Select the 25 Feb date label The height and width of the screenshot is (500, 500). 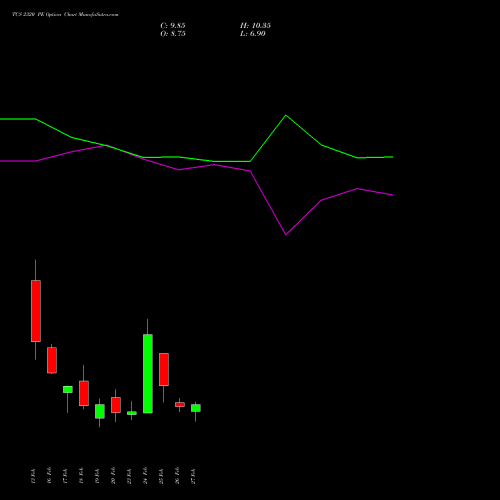click(161, 476)
